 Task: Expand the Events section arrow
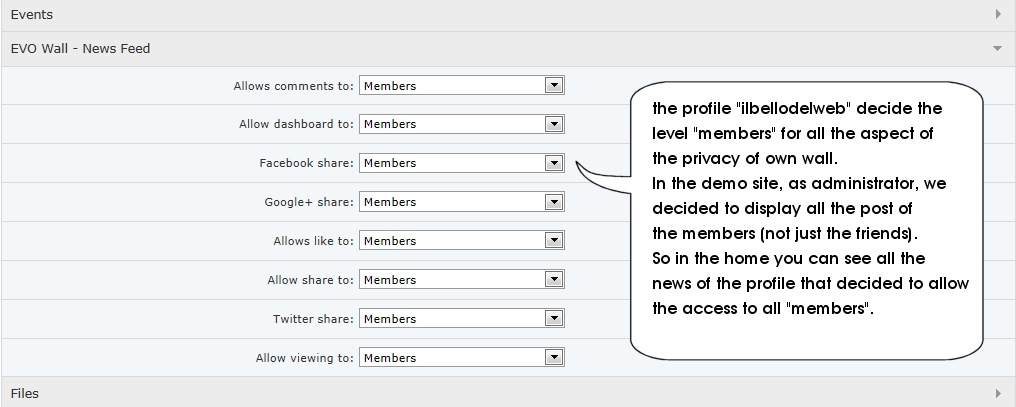pos(998,15)
